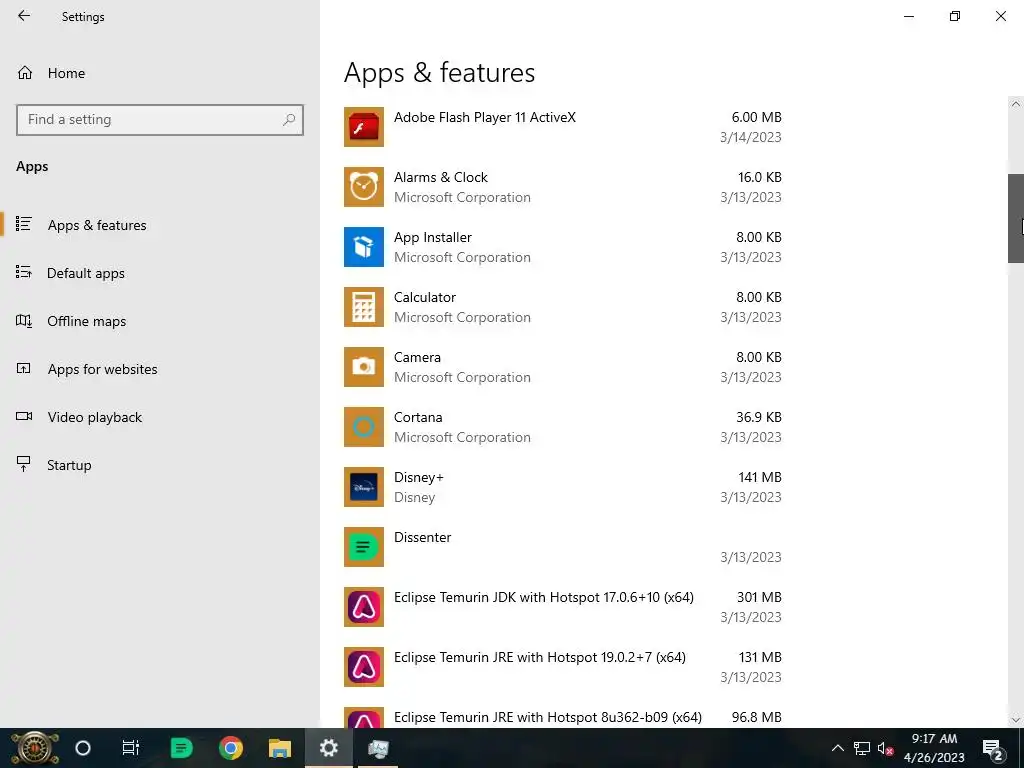The height and width of the screenshot is (768, 1024).
Task: Show hidden tray icons chevron
Action: click(x=837, y=748)
